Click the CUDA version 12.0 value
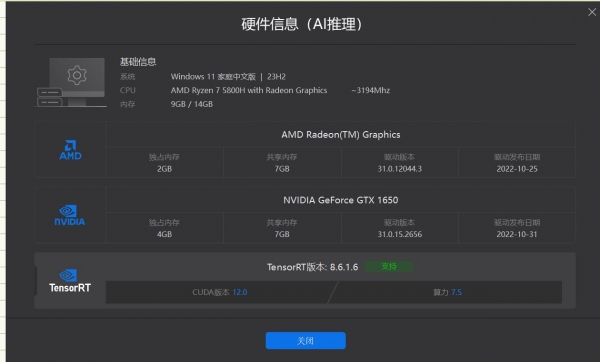600x362 pixels. click(x=240, y=292)
